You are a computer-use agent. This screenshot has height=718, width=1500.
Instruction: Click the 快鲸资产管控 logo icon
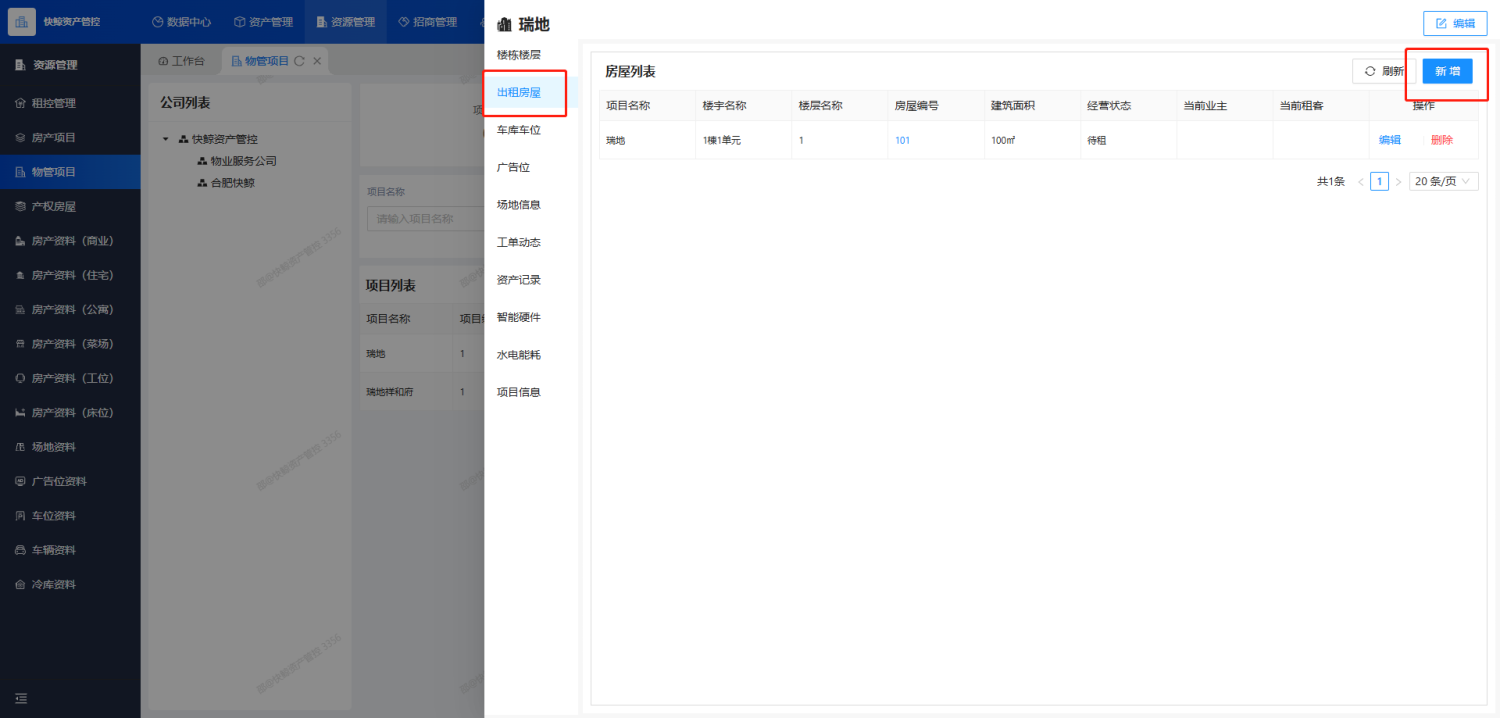click(22, 21)
